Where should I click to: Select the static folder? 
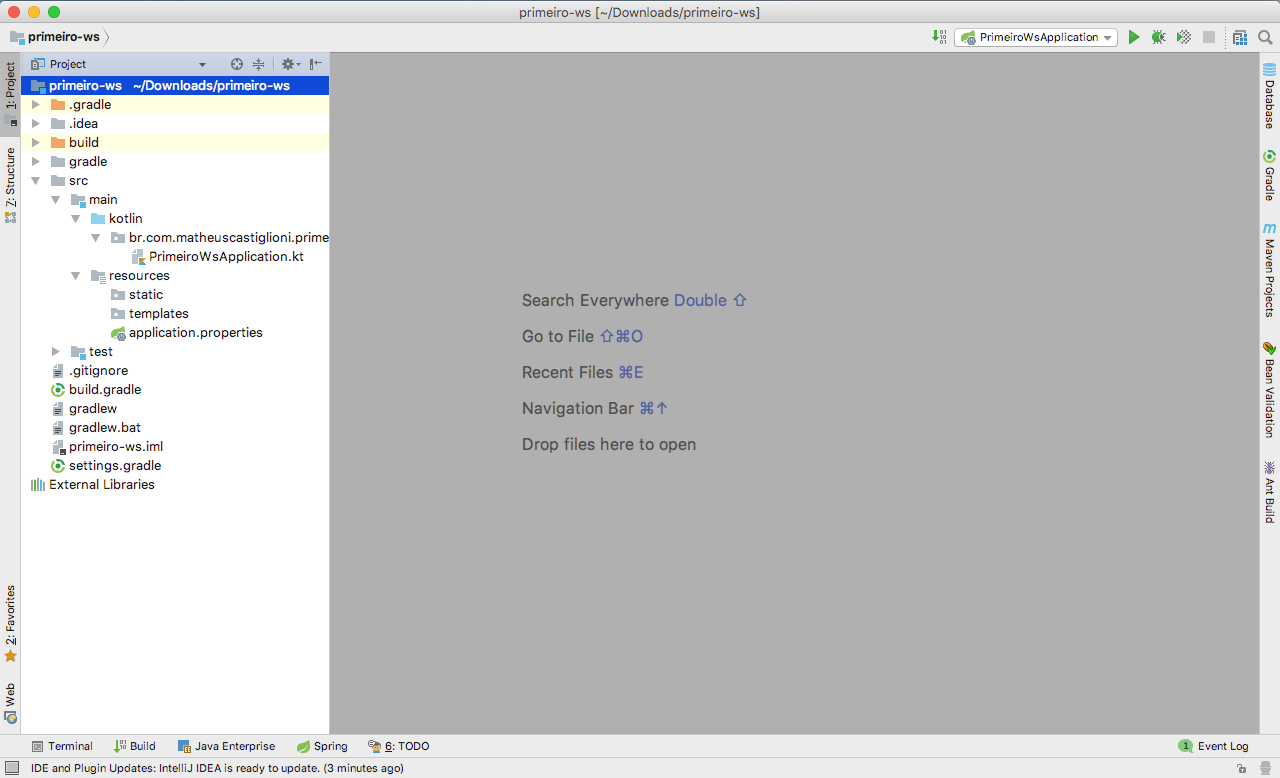pos(136,294)
